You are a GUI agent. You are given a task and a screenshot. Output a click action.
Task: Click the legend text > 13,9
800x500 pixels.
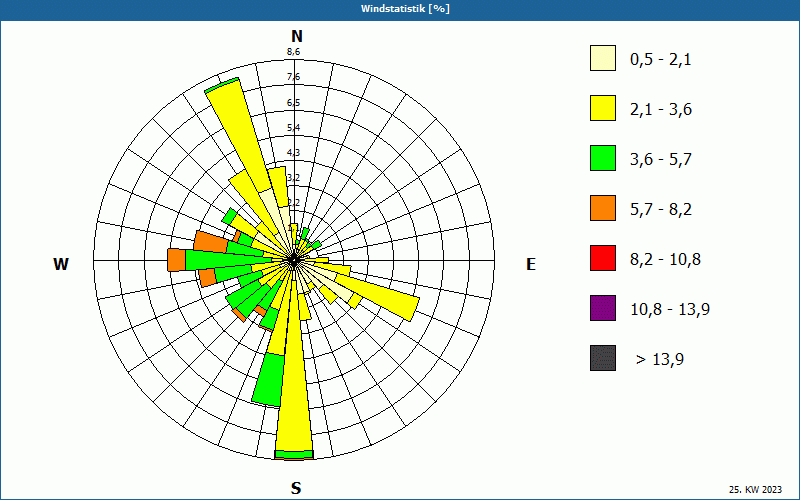[x=660, y=360]
